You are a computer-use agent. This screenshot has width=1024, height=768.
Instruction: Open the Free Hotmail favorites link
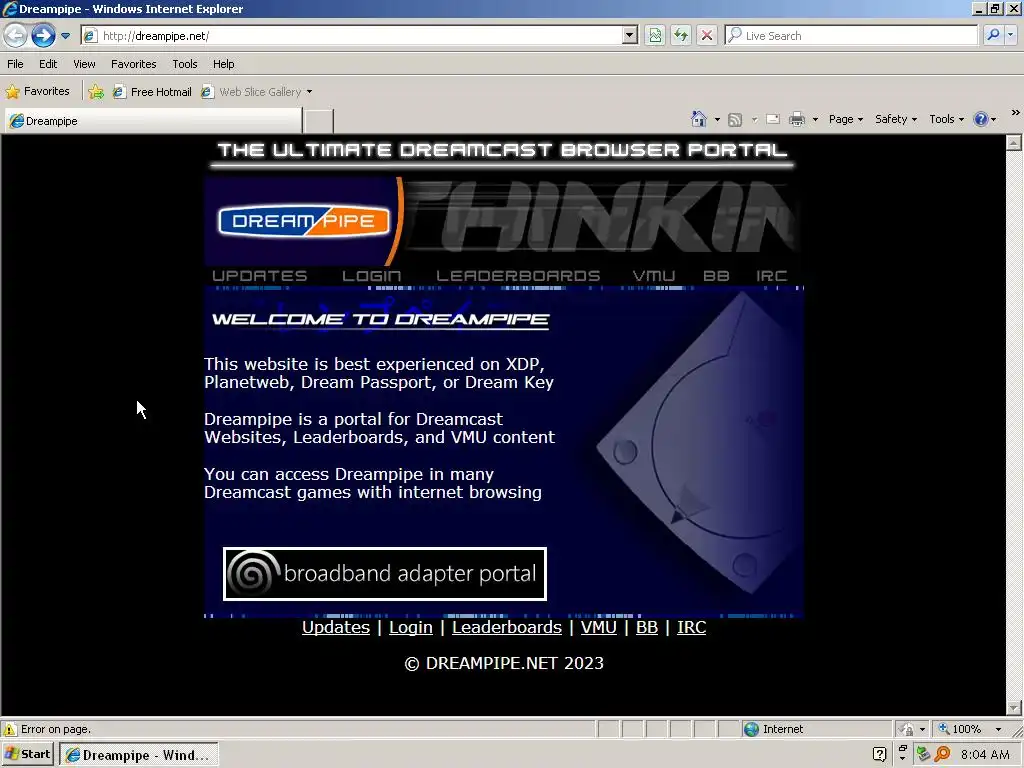coord(152,92)
